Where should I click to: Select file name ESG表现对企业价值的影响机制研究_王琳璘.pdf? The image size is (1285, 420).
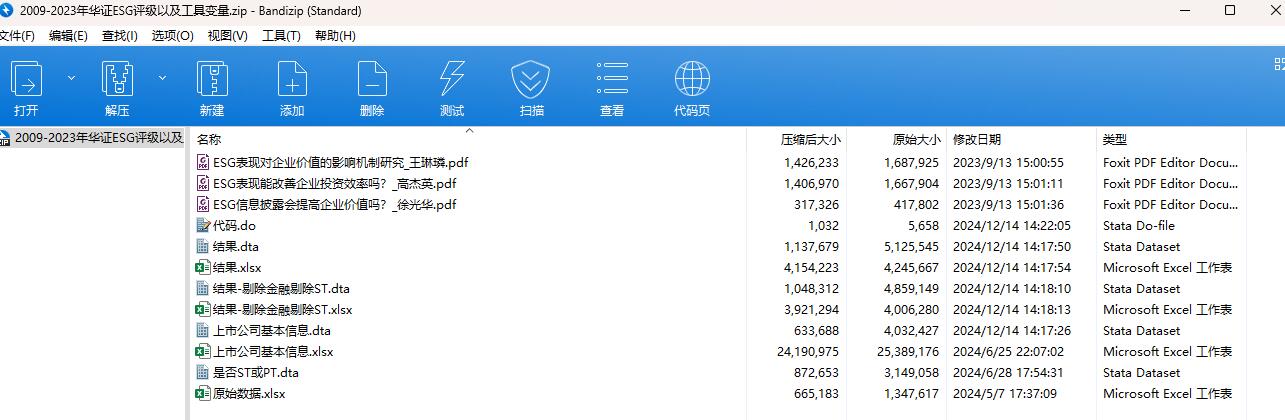tap(341, 162)
